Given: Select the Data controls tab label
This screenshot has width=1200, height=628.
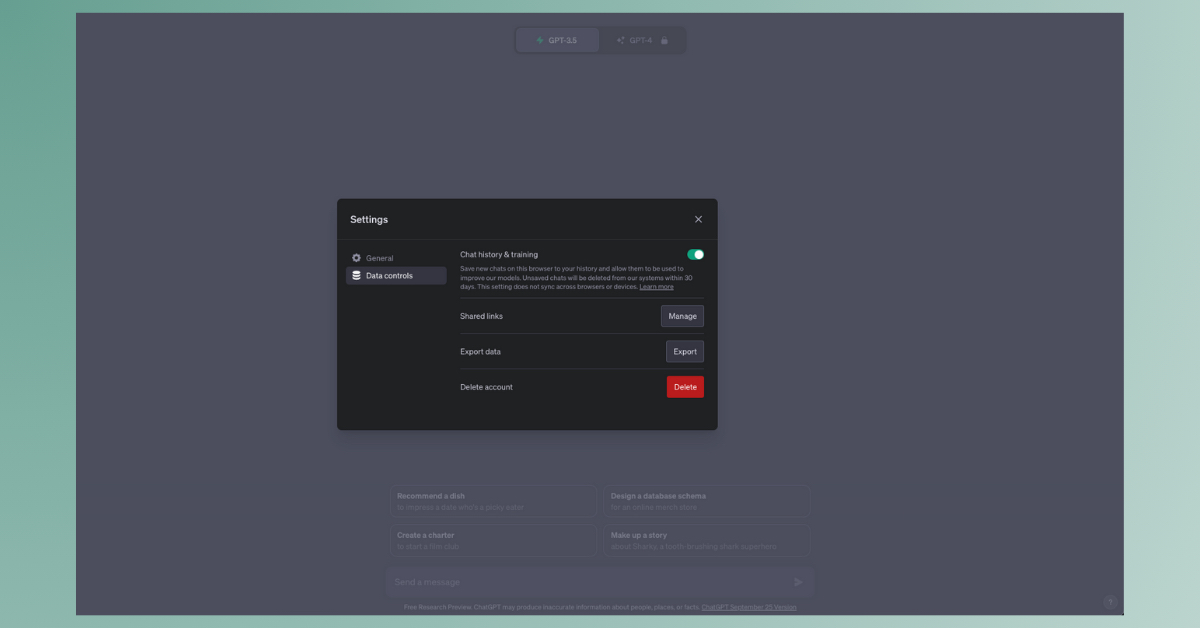Looking at the screenshot, I should pyautogui.click(x=389, y=276).
